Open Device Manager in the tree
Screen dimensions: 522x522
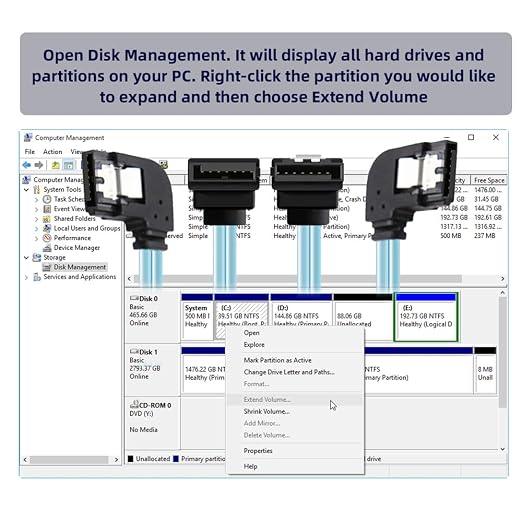(77, 248)
